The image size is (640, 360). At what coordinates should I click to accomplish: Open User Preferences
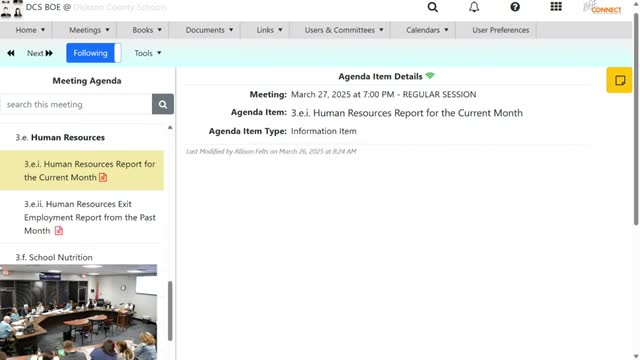coord(500,30)
